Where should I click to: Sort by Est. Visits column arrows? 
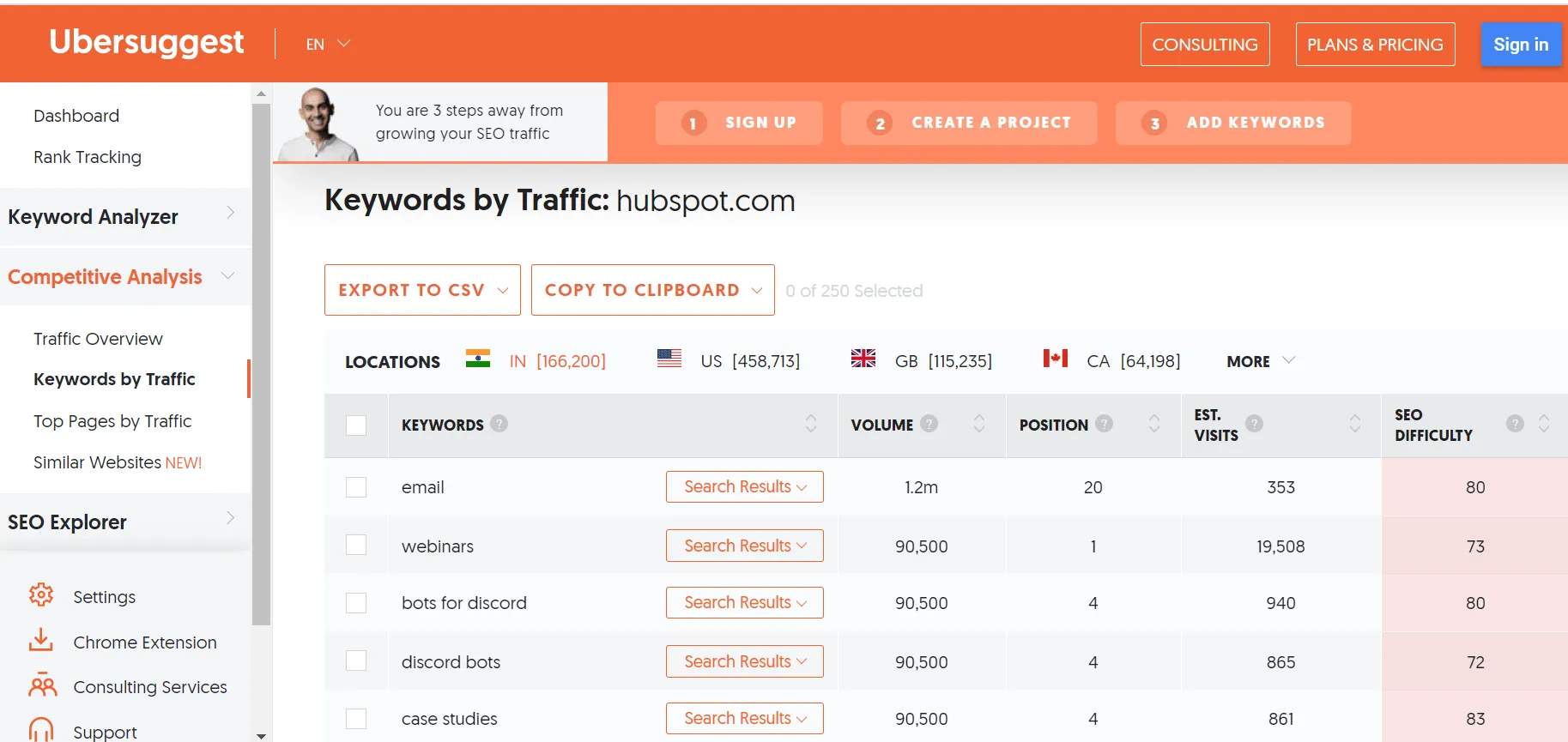(1354, 424)
